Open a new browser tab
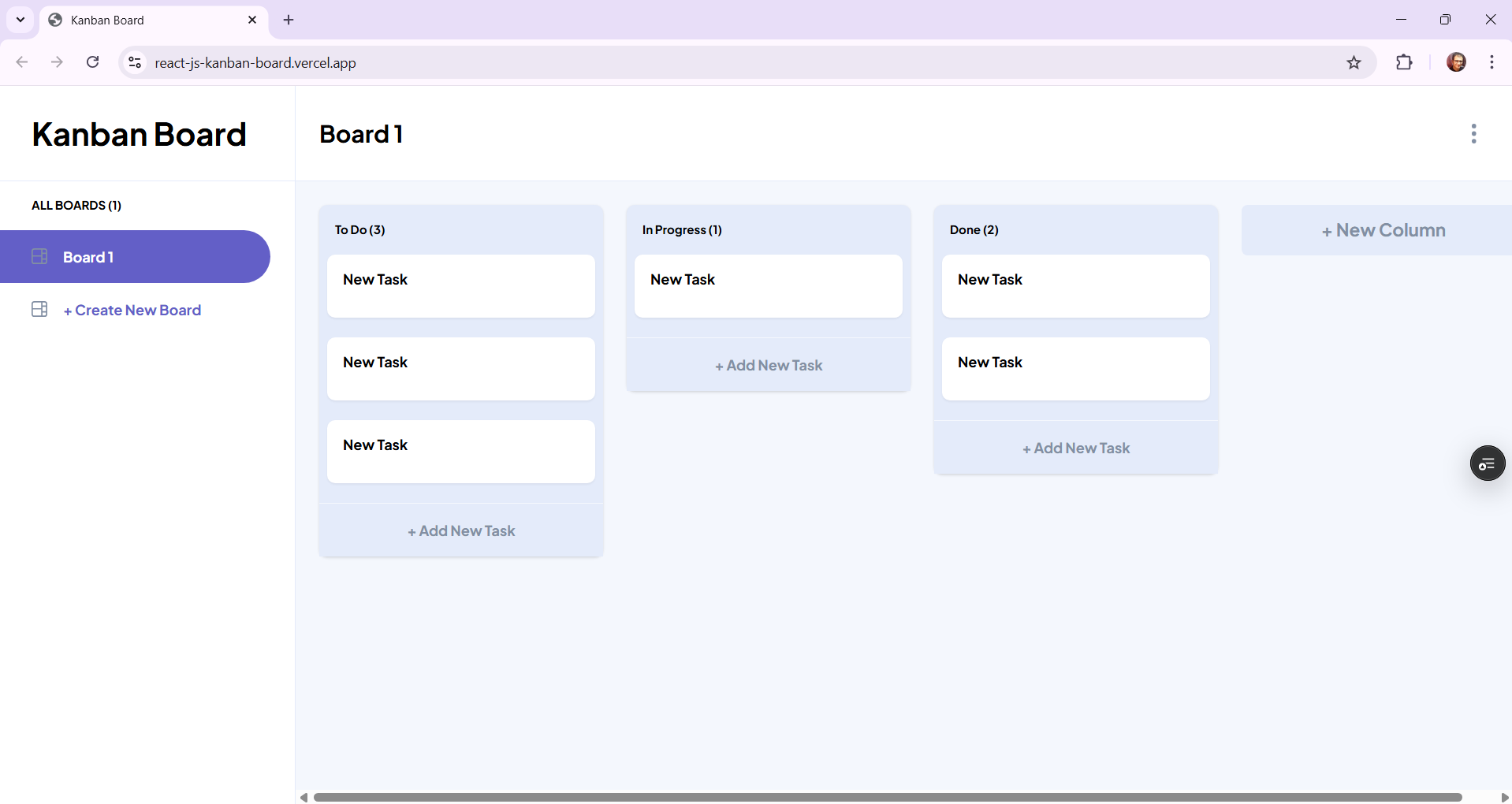 tap(288, 20)
